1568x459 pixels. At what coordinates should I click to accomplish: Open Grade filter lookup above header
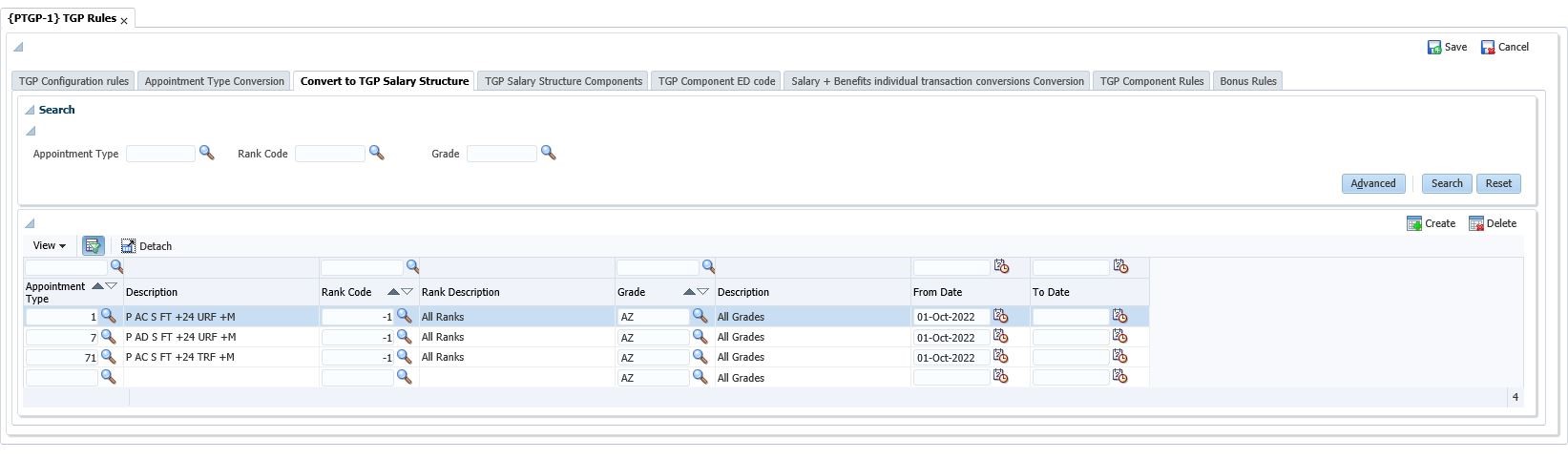point(708,267)
